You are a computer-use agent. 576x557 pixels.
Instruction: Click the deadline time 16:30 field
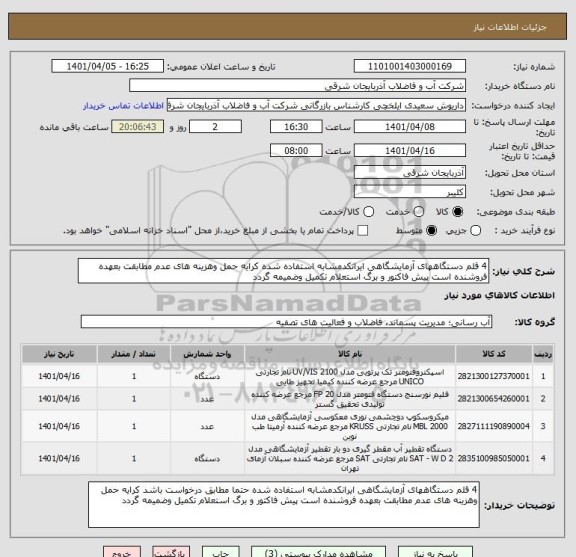(x=296, y=127)
